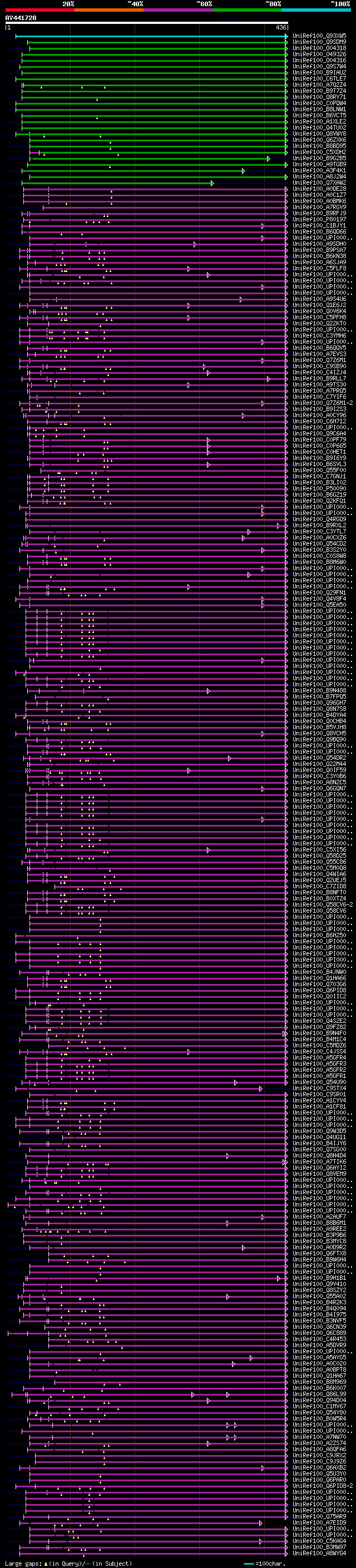Click the orange ~40% identity legend segment

[109, 10]
